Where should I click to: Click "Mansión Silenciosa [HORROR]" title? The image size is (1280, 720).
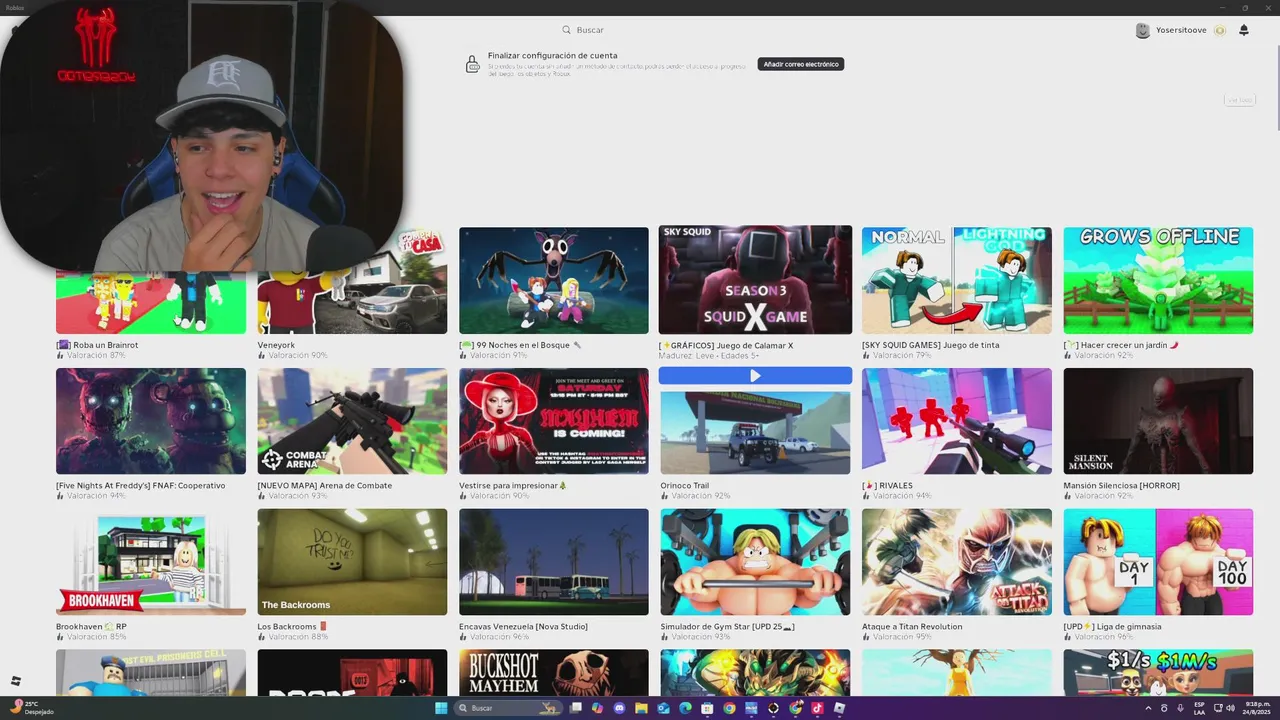pos(1121,486)
